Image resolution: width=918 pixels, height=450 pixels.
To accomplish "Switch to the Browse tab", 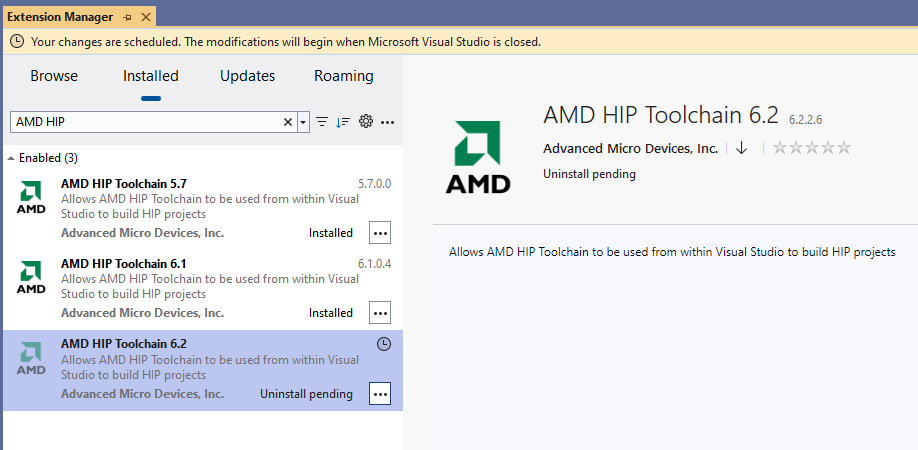I will 54,76.
